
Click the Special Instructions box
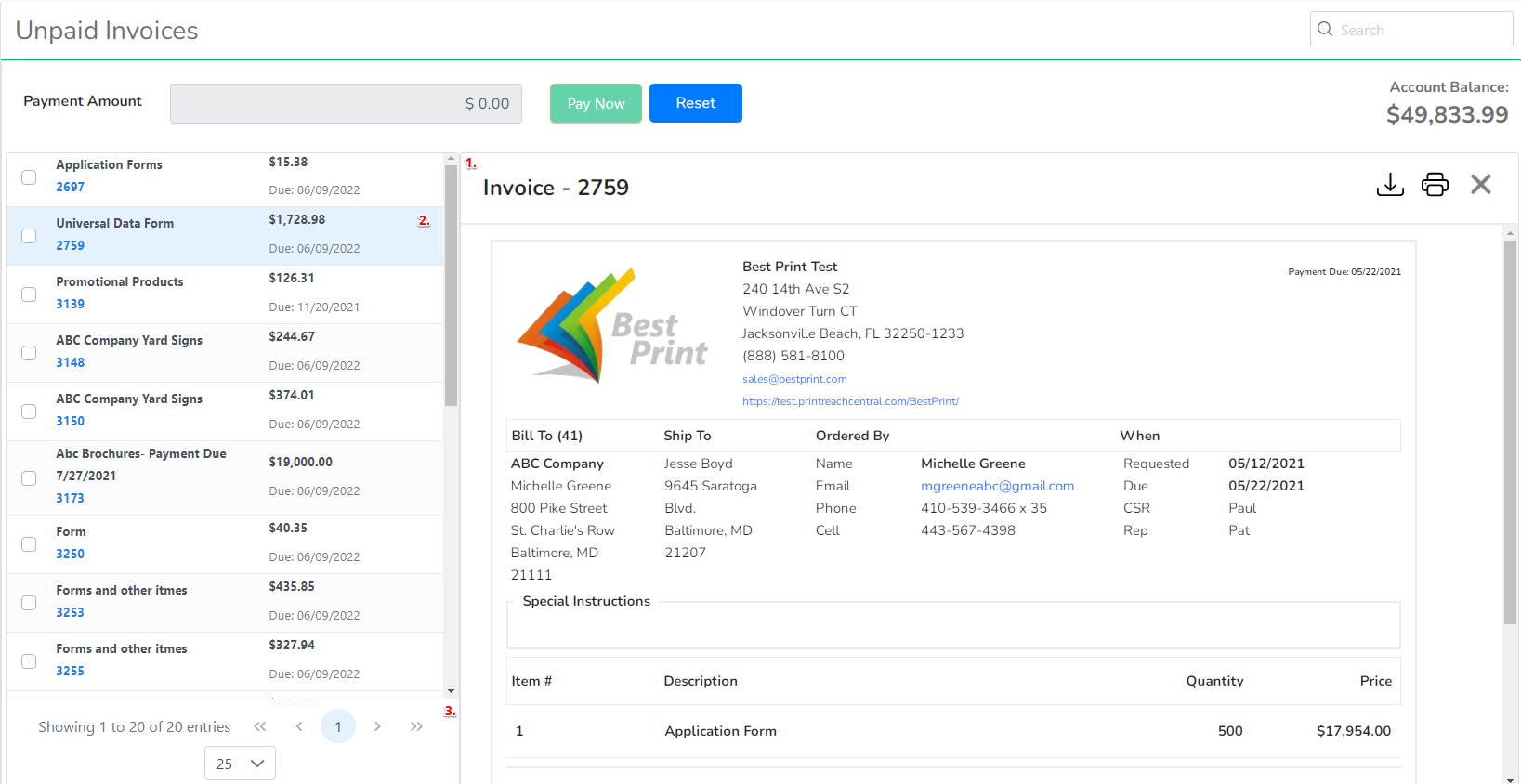tap(953, 624)
